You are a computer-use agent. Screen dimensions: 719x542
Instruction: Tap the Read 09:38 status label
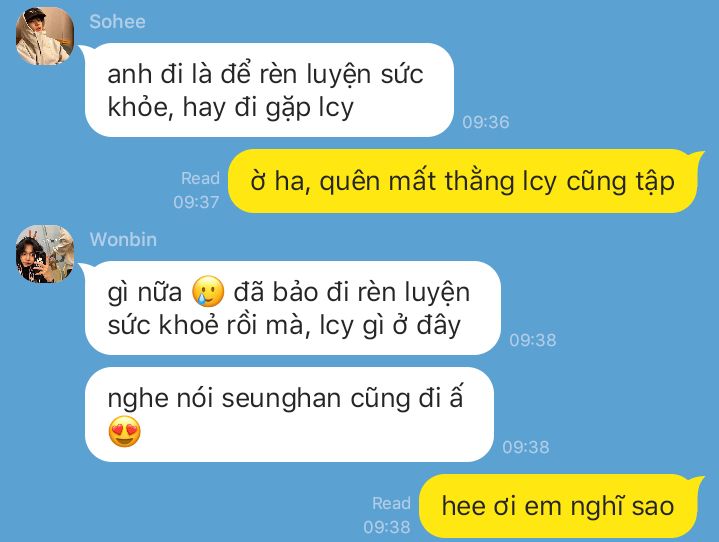(x=387, y=515)
